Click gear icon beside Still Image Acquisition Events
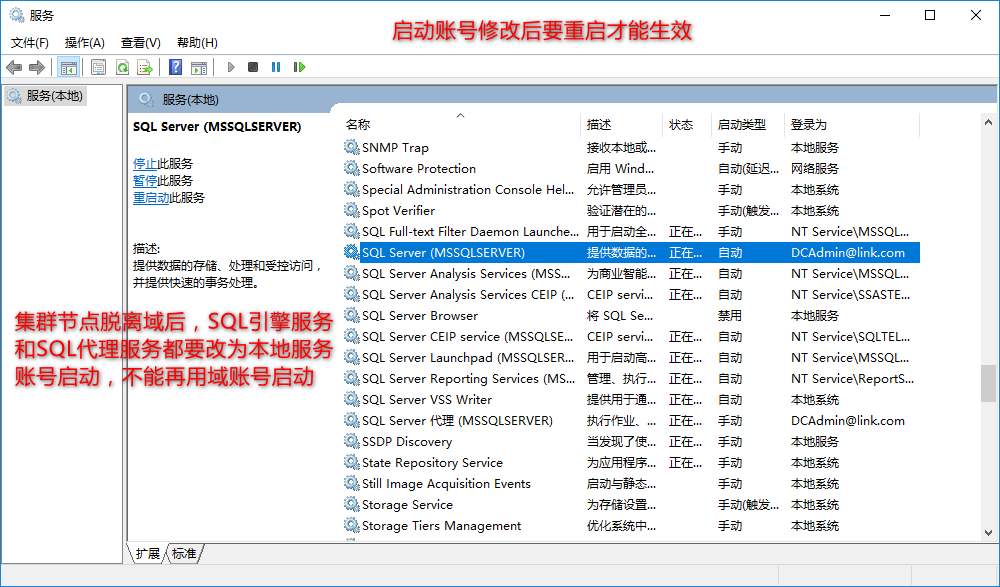 pyautogui.click(x=351, y=484)
